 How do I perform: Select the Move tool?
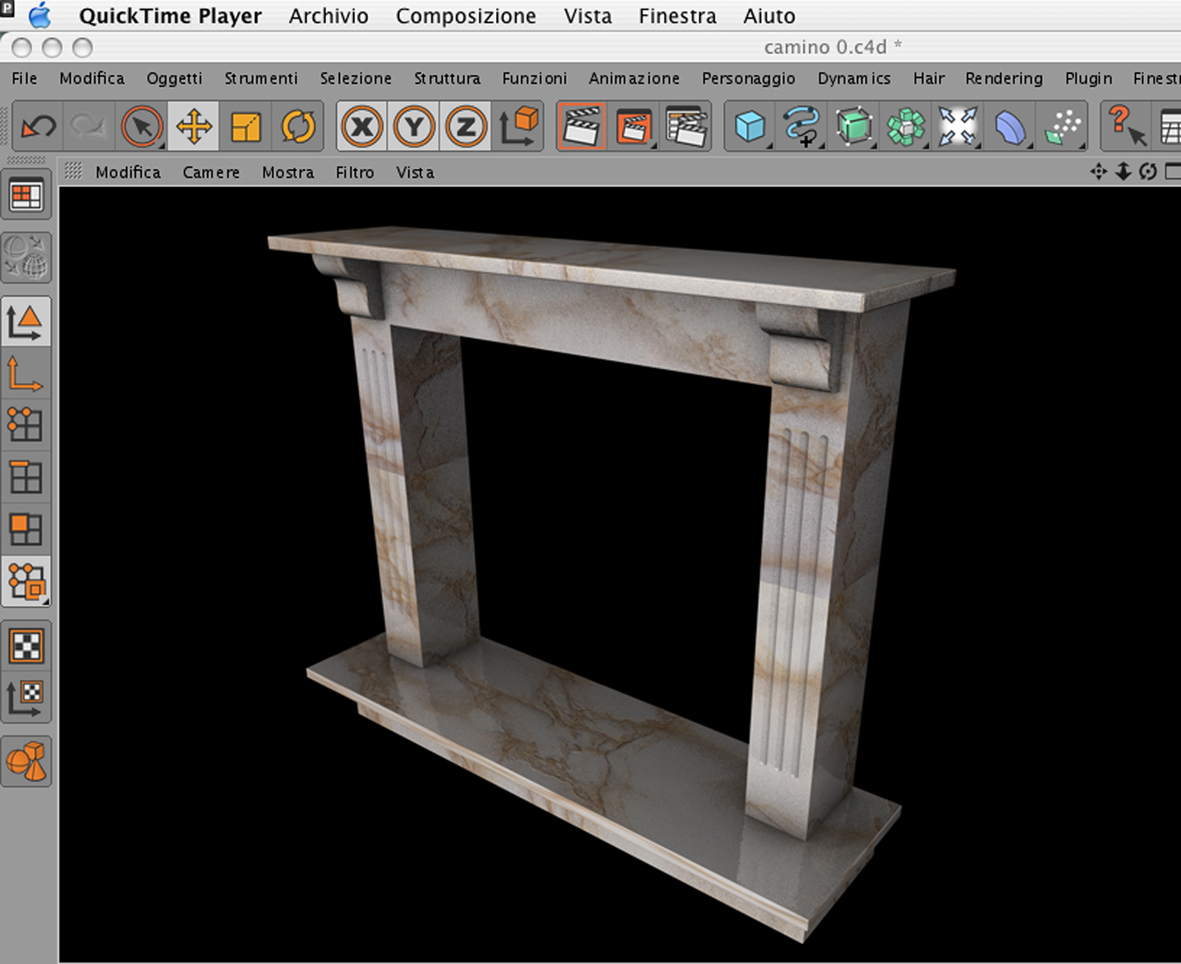click(x=193, y=127)
